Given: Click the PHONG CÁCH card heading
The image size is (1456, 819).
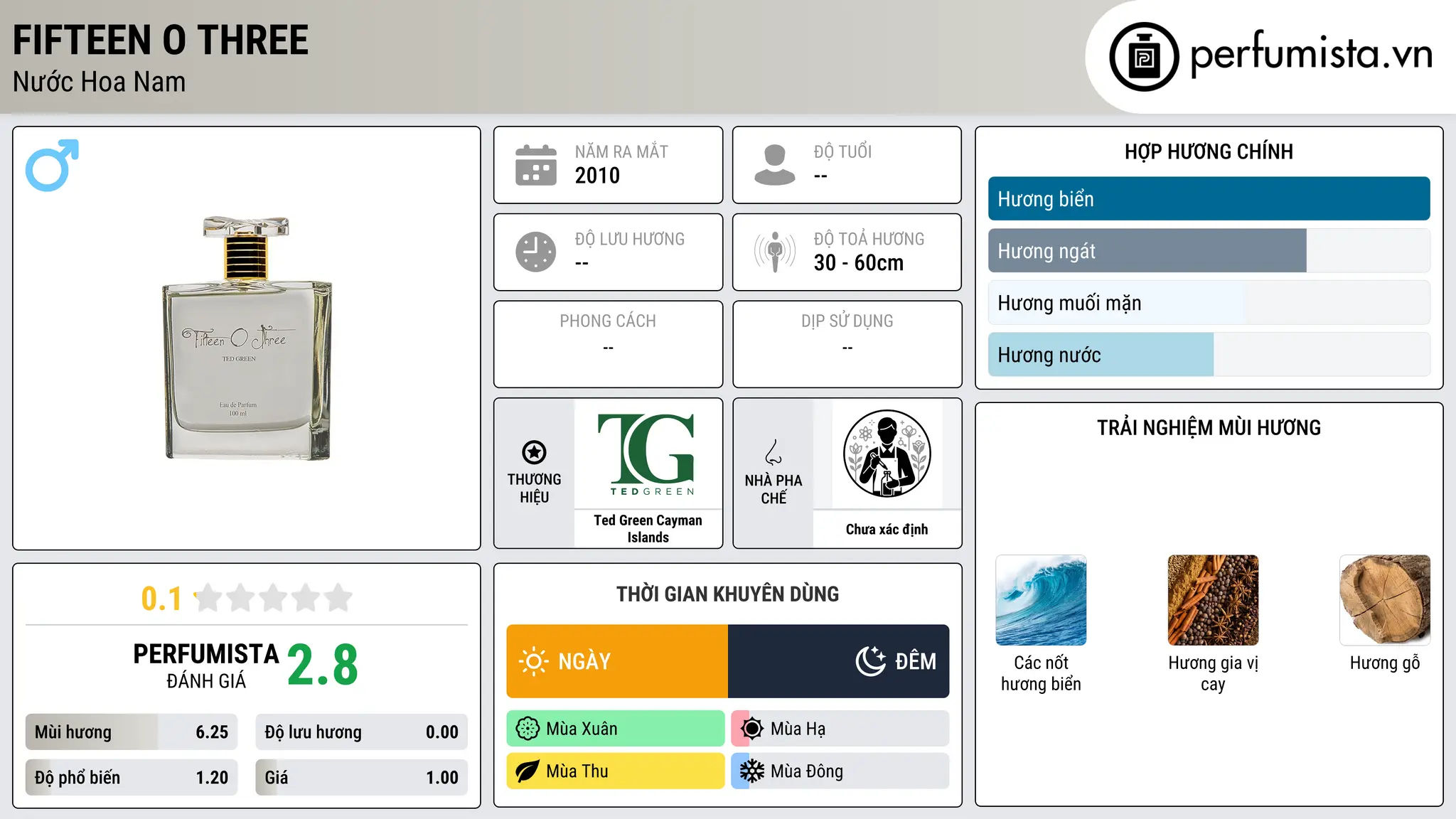Looking at the screenshot, I should point(608,321).
